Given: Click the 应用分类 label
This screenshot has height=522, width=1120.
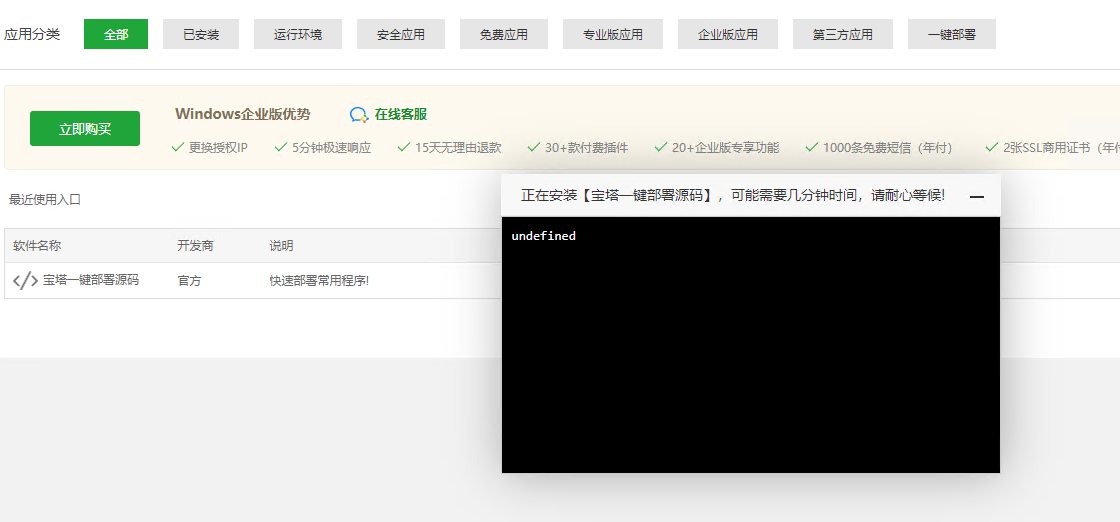Looking at the screenshot, I should pos(32,34).
